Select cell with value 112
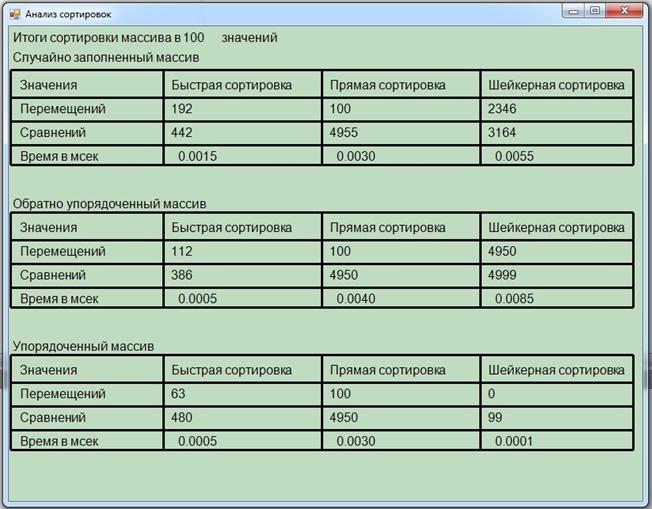Image resolution: width=652 pixels, height=509 pixels. [243, 251]
